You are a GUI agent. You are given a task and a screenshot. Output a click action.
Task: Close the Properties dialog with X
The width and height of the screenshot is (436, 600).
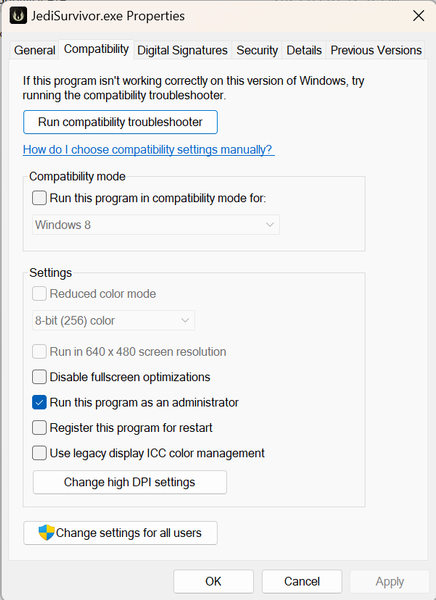(x=418, y=16)
